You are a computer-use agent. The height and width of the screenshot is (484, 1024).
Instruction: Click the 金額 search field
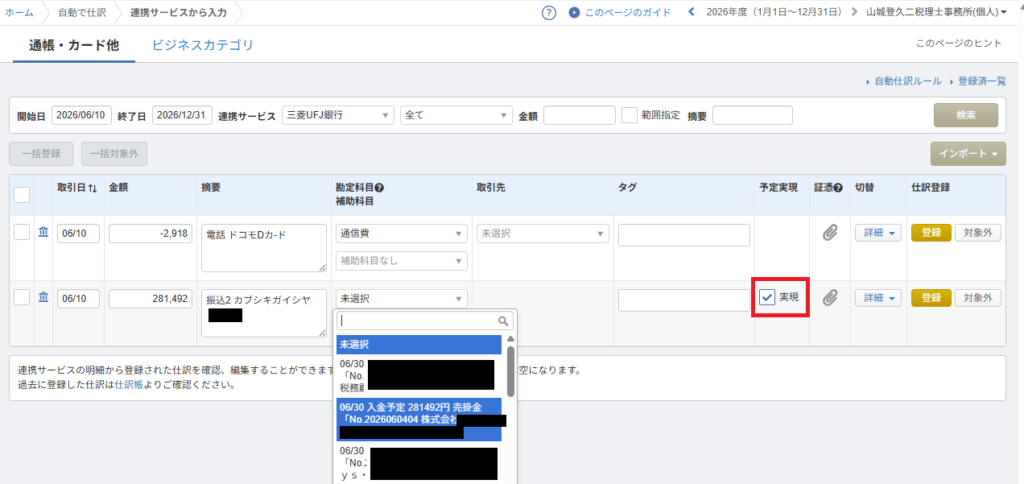click(579, 115)
